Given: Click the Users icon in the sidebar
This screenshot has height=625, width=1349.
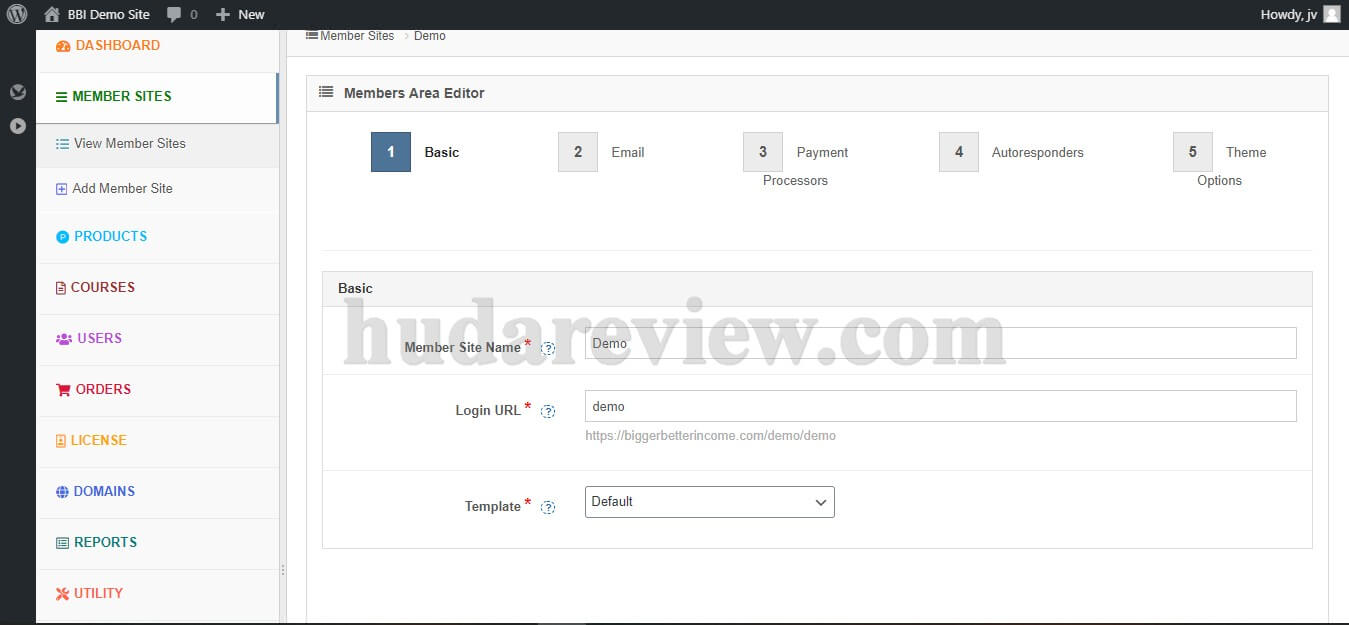Looking at the screenshot, I should (x=62, y=338).
